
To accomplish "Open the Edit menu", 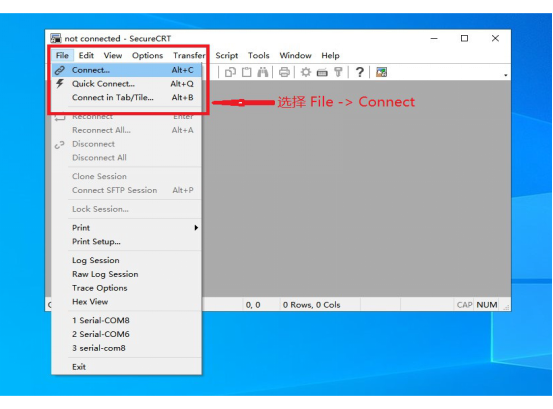I will 86,55.
